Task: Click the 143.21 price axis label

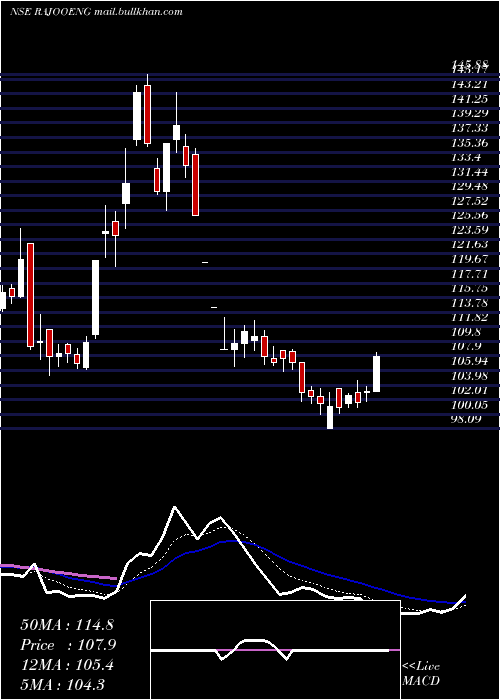Action: (470, 85)
